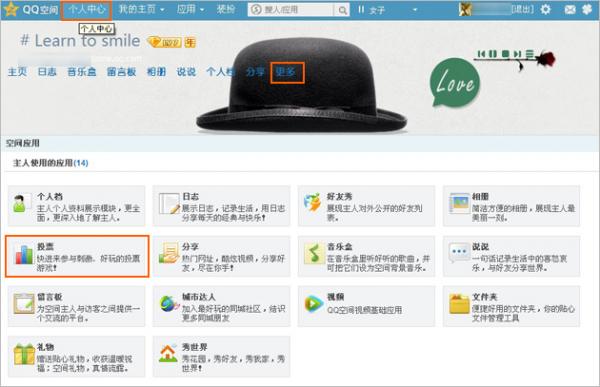
Task: Click the search input field in top bar
Action: (x=293, y=10)
